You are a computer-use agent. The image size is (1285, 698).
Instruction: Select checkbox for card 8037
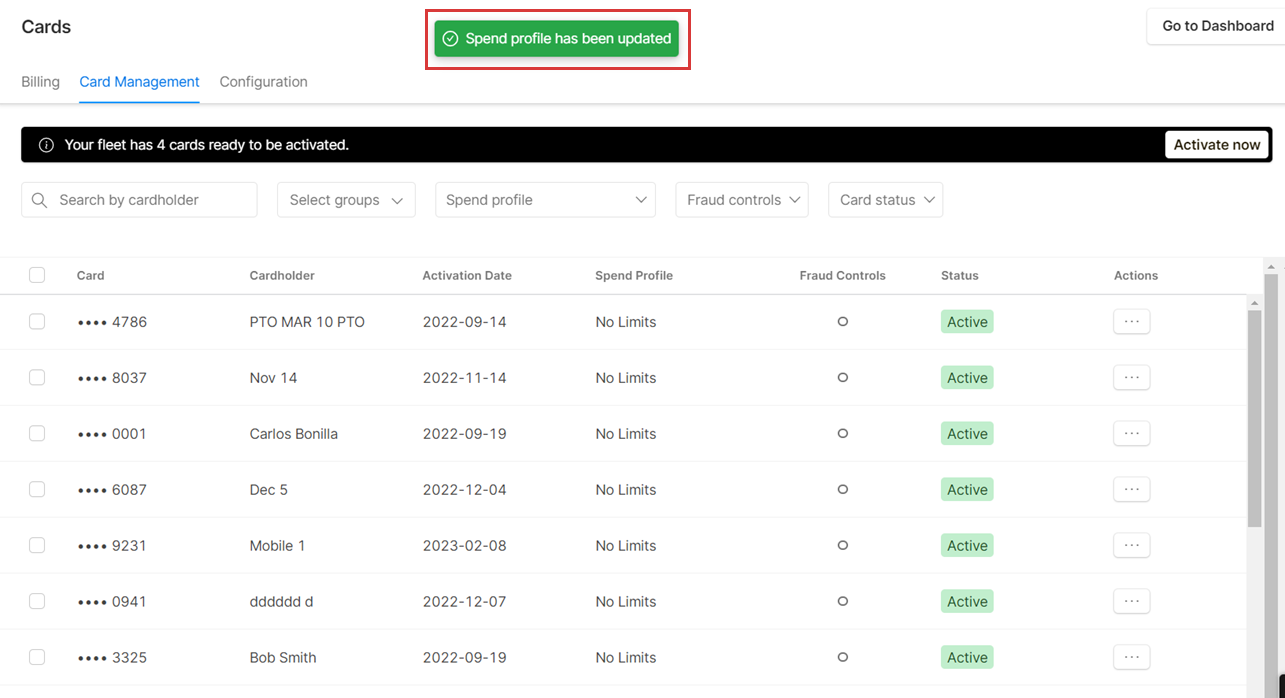(x=37, y=378)
